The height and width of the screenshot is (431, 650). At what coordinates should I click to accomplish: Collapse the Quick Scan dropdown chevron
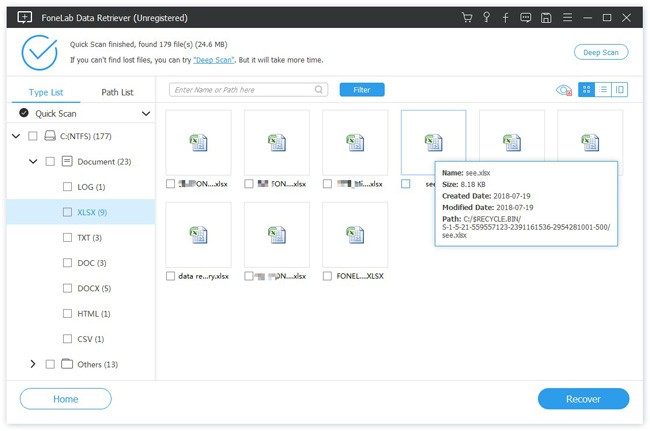[x=146, y=113]
